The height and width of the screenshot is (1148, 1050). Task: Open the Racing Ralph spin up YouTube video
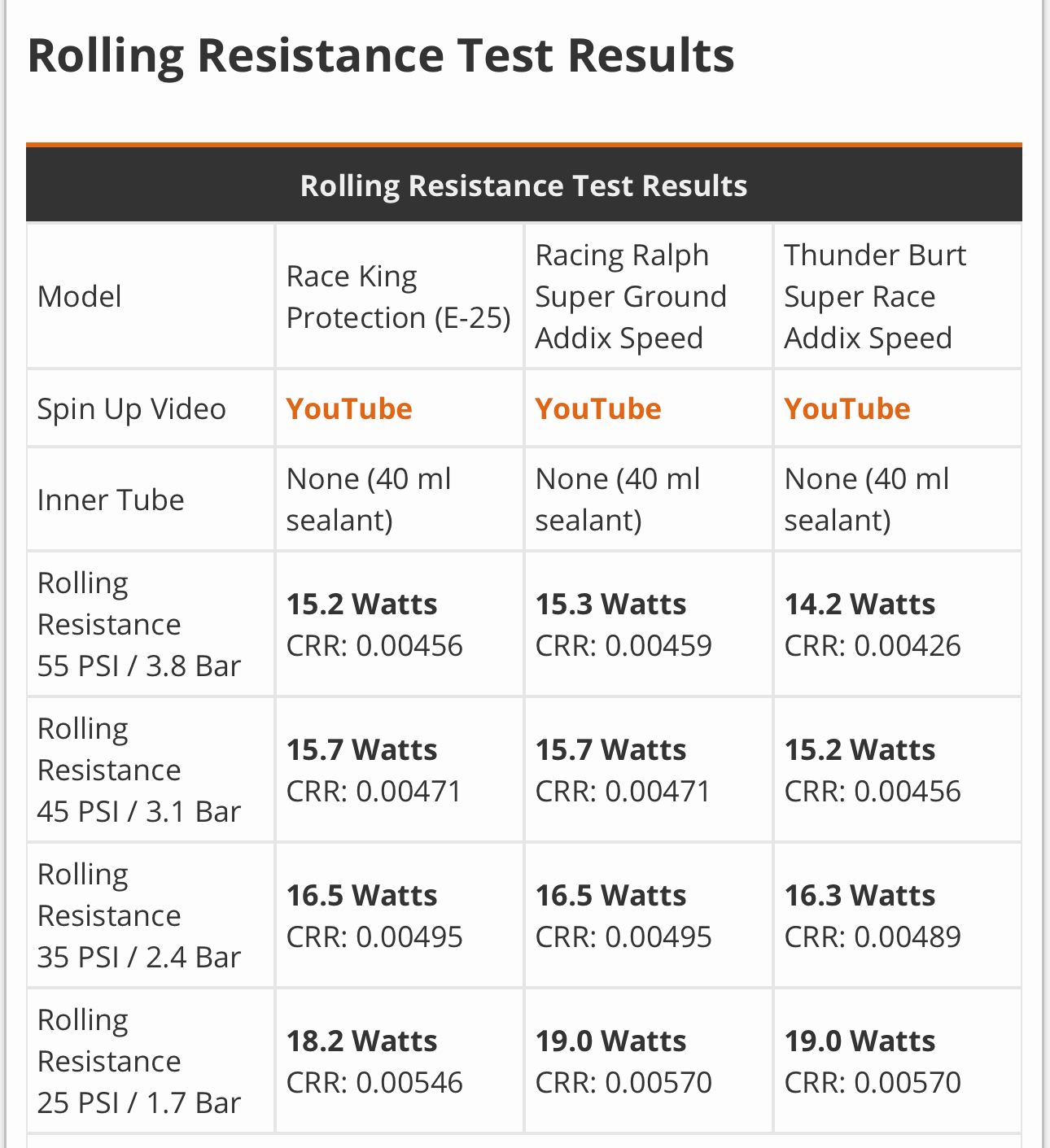[x=598, y=408]
